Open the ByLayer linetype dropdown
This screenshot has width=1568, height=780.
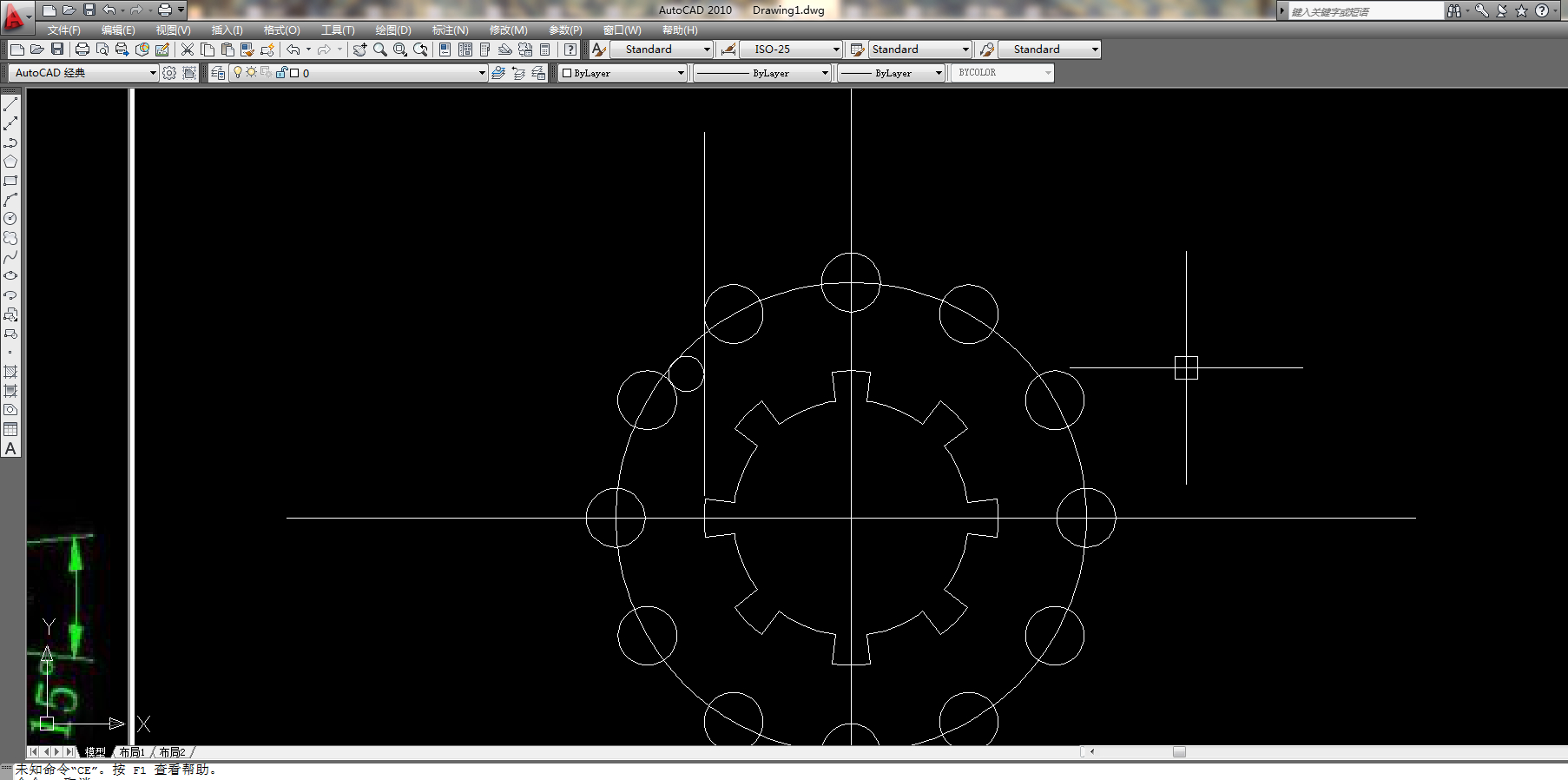tap(762, 73)
